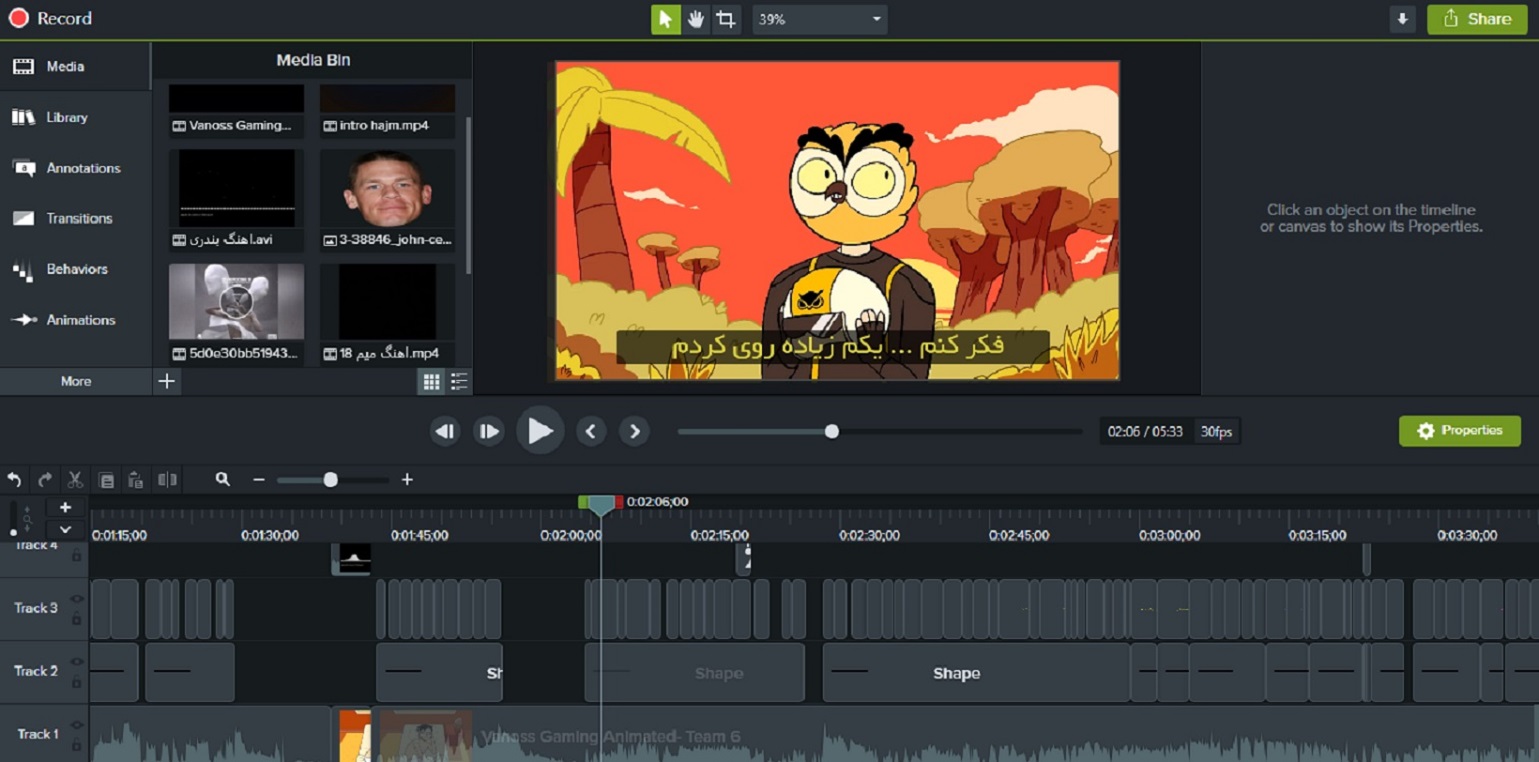The height and width of the screenshot is (762, 1539).
Task: Toggle the lock on Track 3
Action: coord(76,619)
